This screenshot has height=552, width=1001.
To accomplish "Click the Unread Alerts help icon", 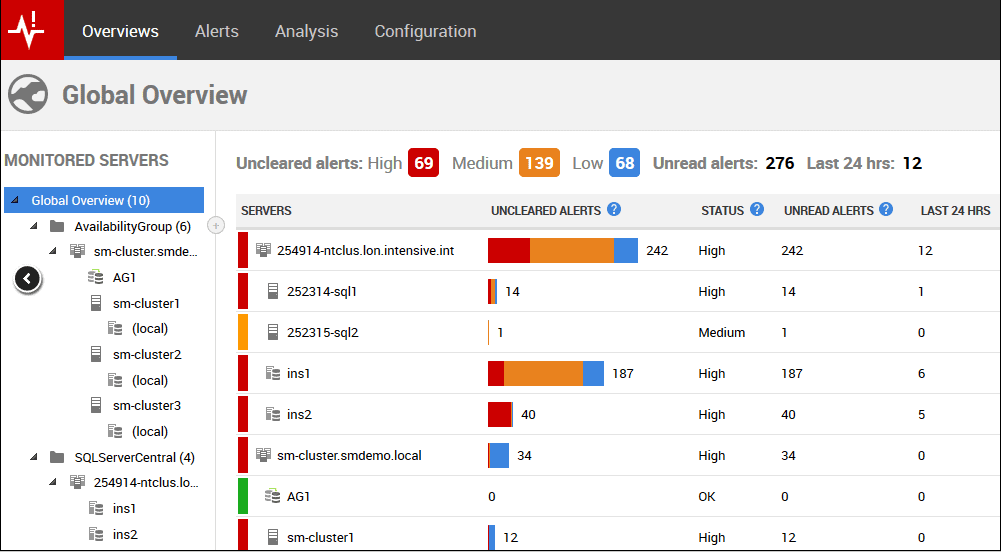I will pyautogui.click(x=887, y=210).
